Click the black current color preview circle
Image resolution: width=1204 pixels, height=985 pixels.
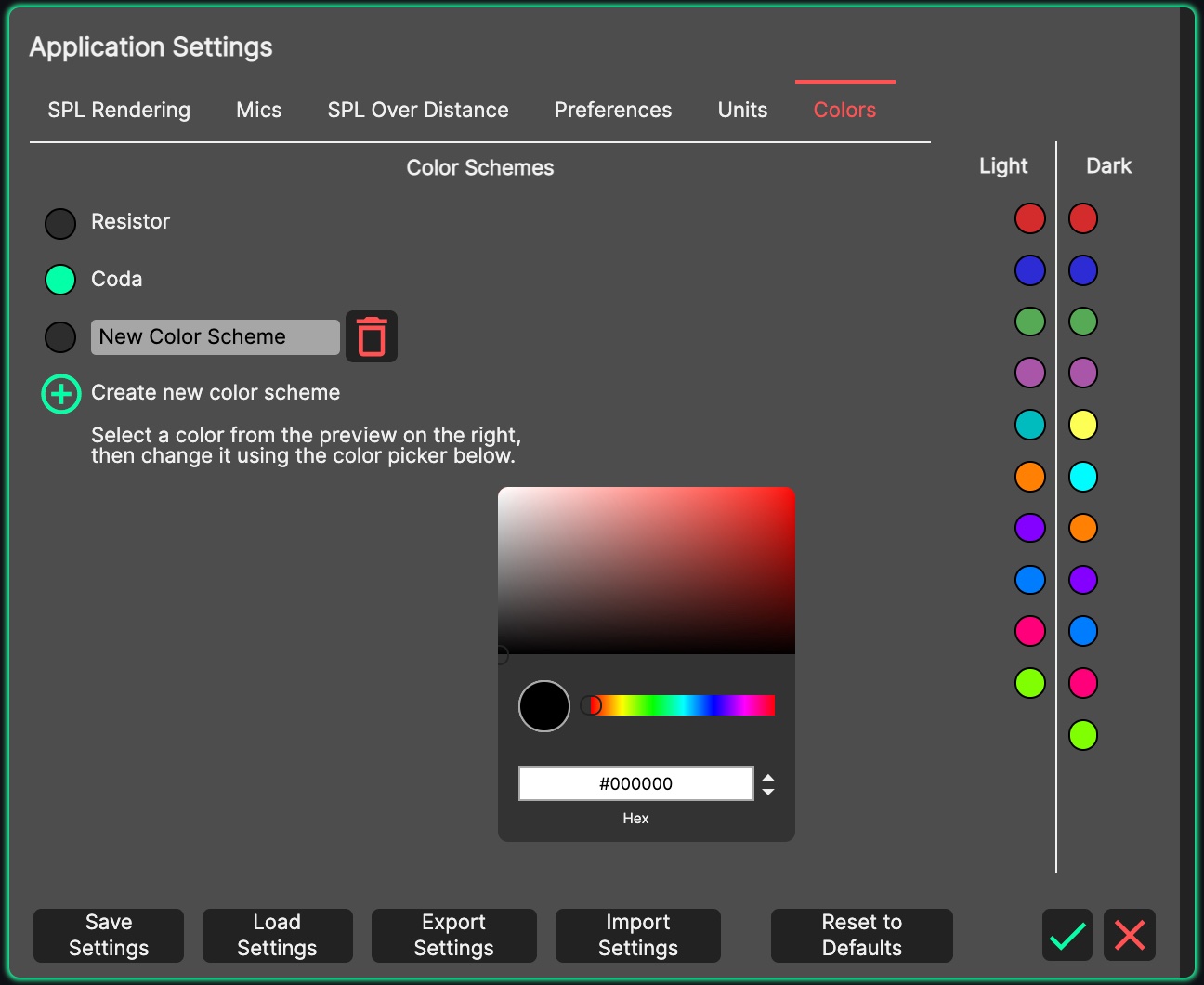[544, 706]
